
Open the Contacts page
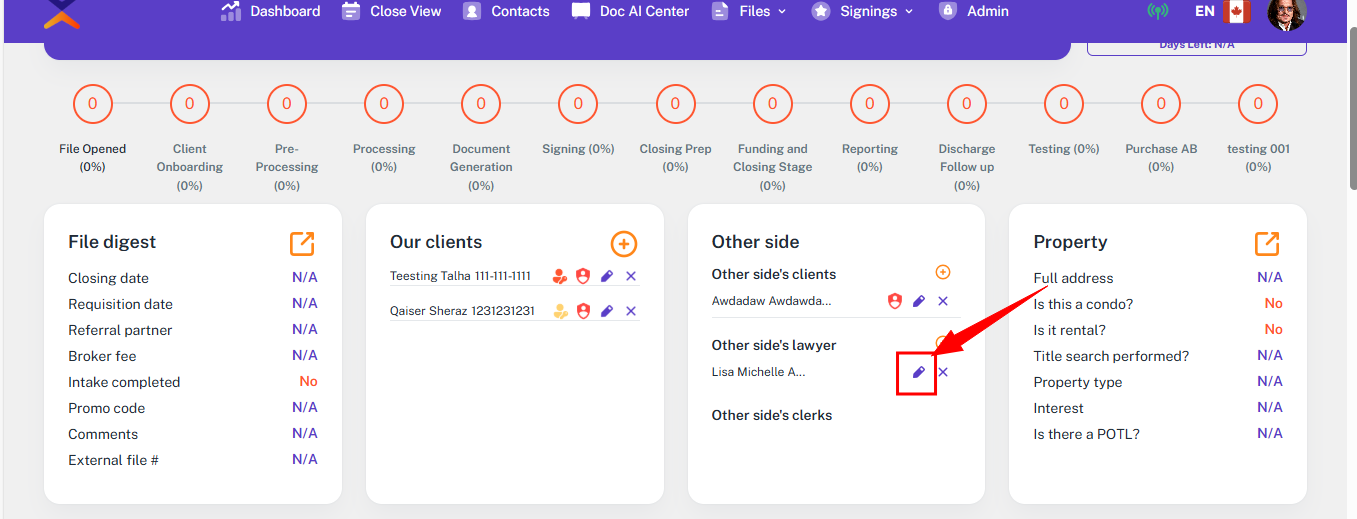507,11
